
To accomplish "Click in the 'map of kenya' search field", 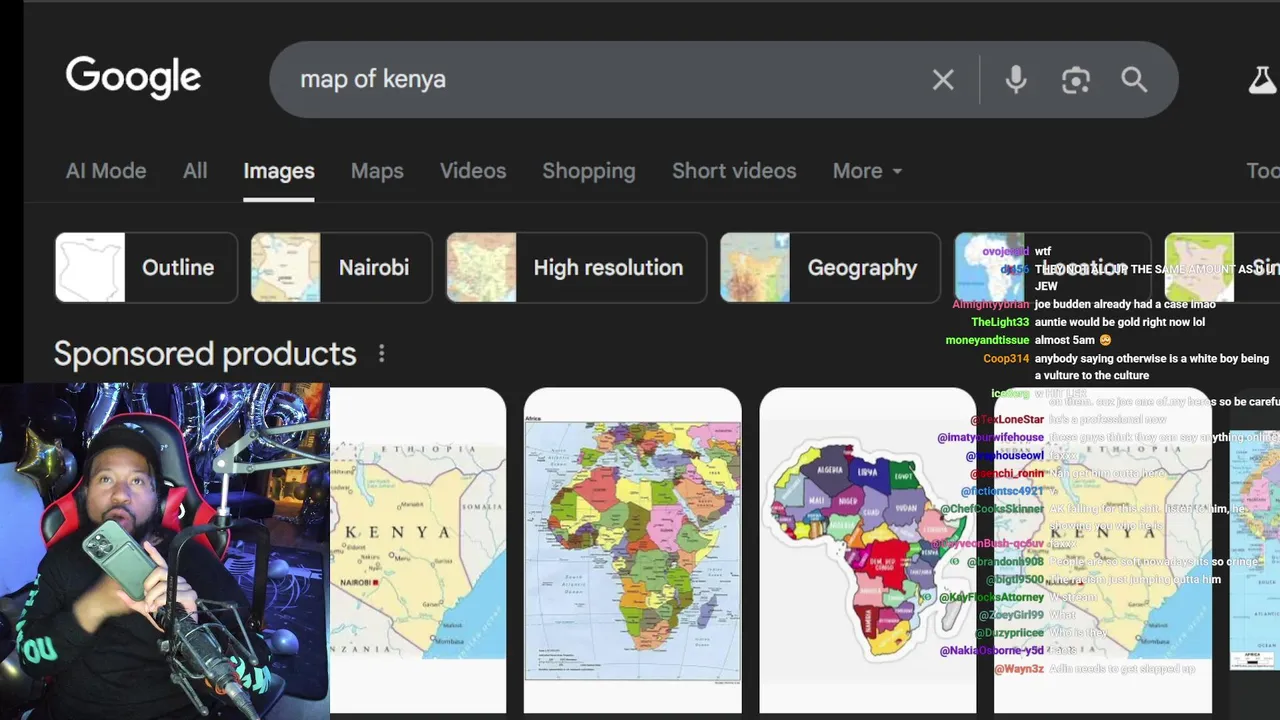I will 600,80.
